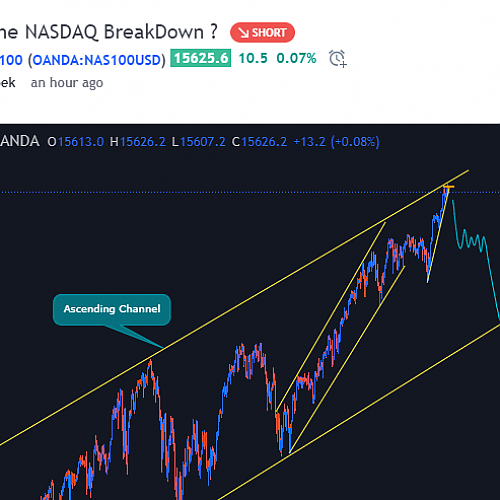This screenshot has width=500, height=500.
Task: Click the red SHORT badge
Action: click(262, 32)
